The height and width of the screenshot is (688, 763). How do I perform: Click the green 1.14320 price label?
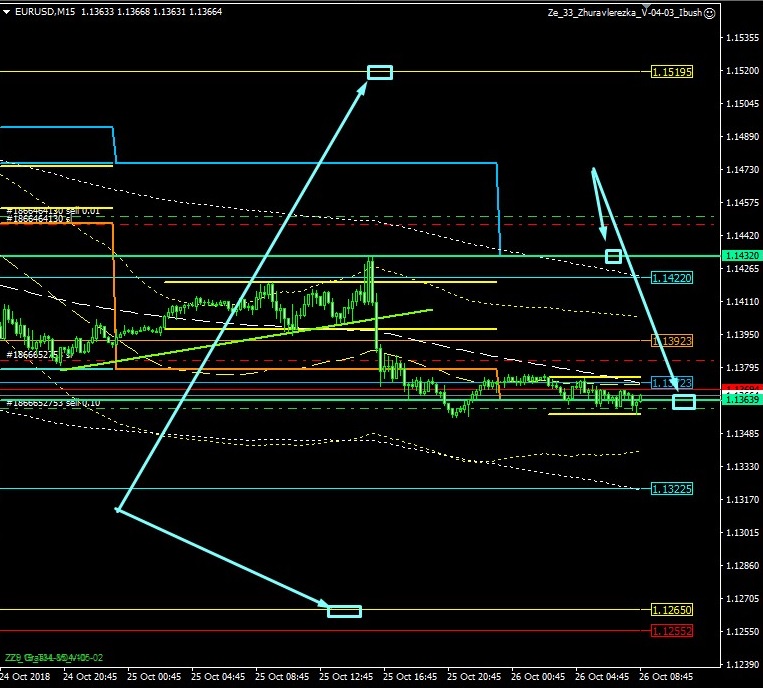click(740, 256)
